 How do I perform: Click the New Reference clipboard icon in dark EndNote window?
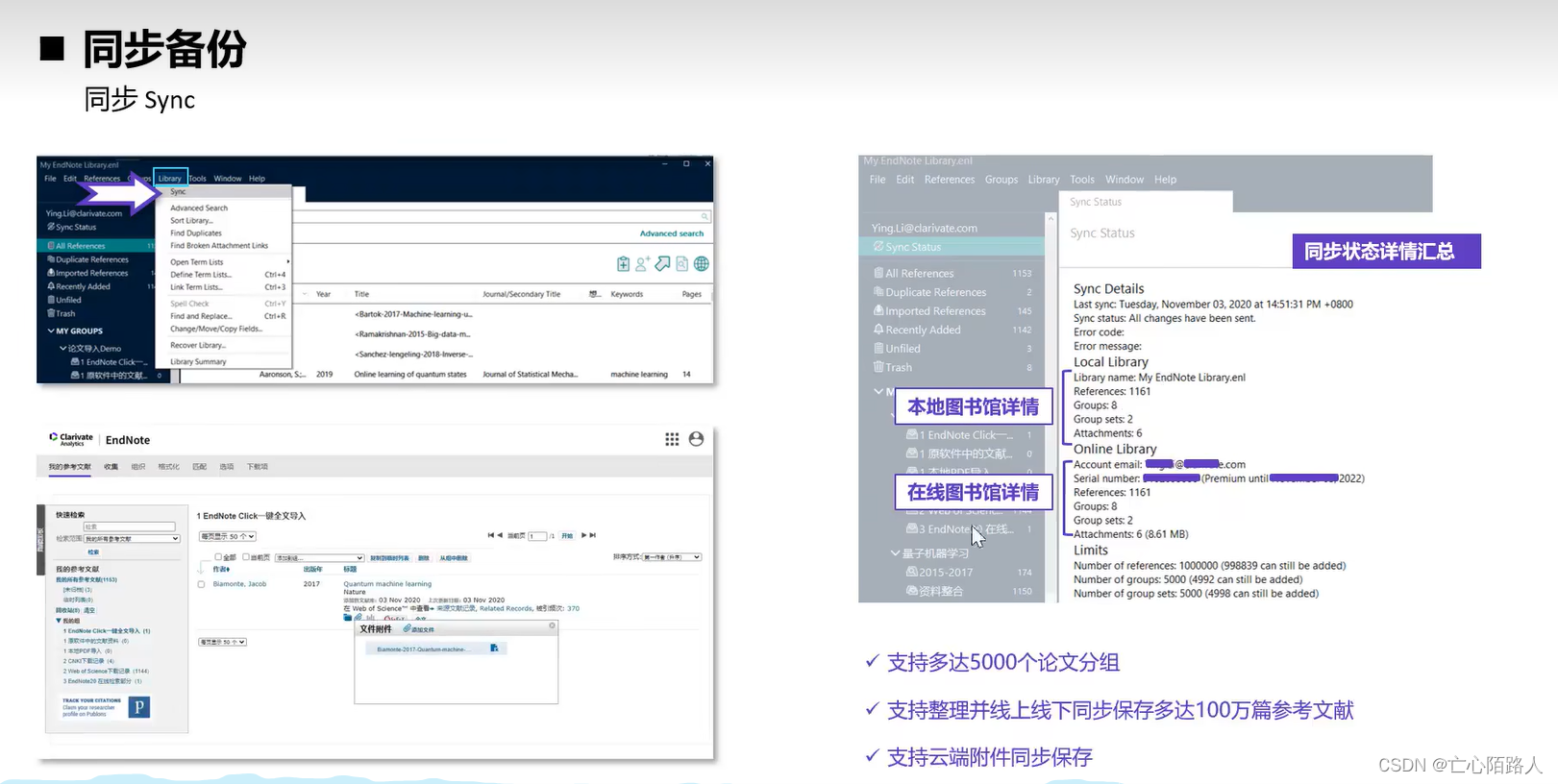click(623, 264)
